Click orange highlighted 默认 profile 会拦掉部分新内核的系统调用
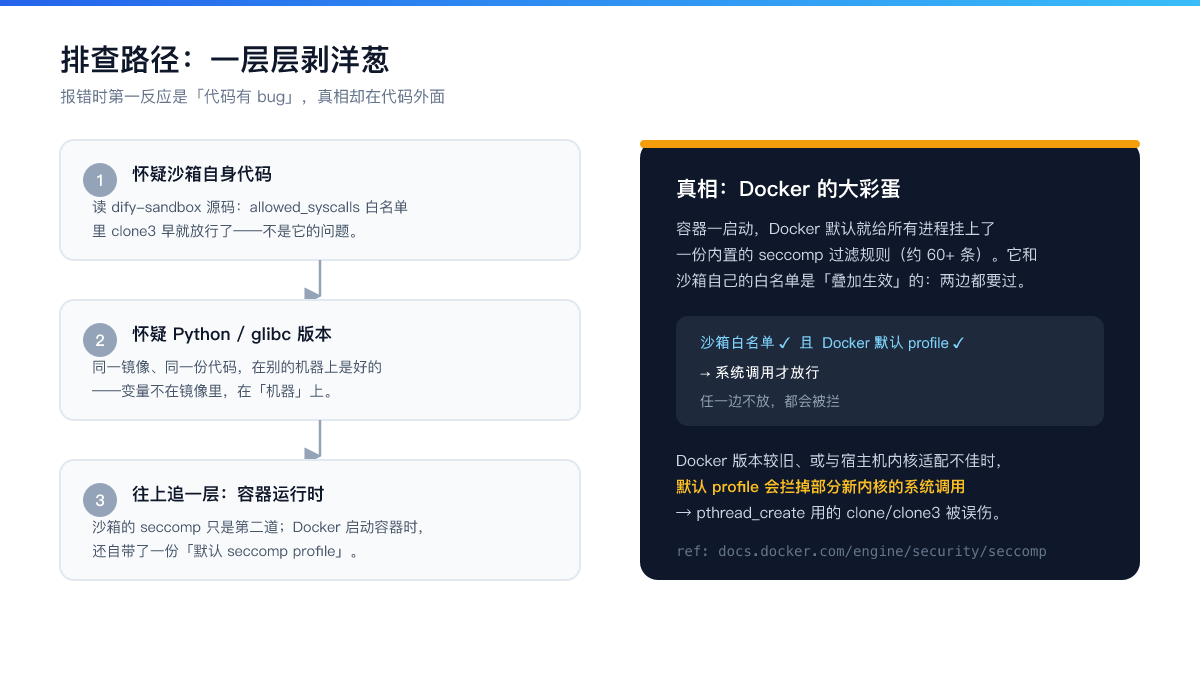The image size is (1200, 700). (x=820, y=487)
